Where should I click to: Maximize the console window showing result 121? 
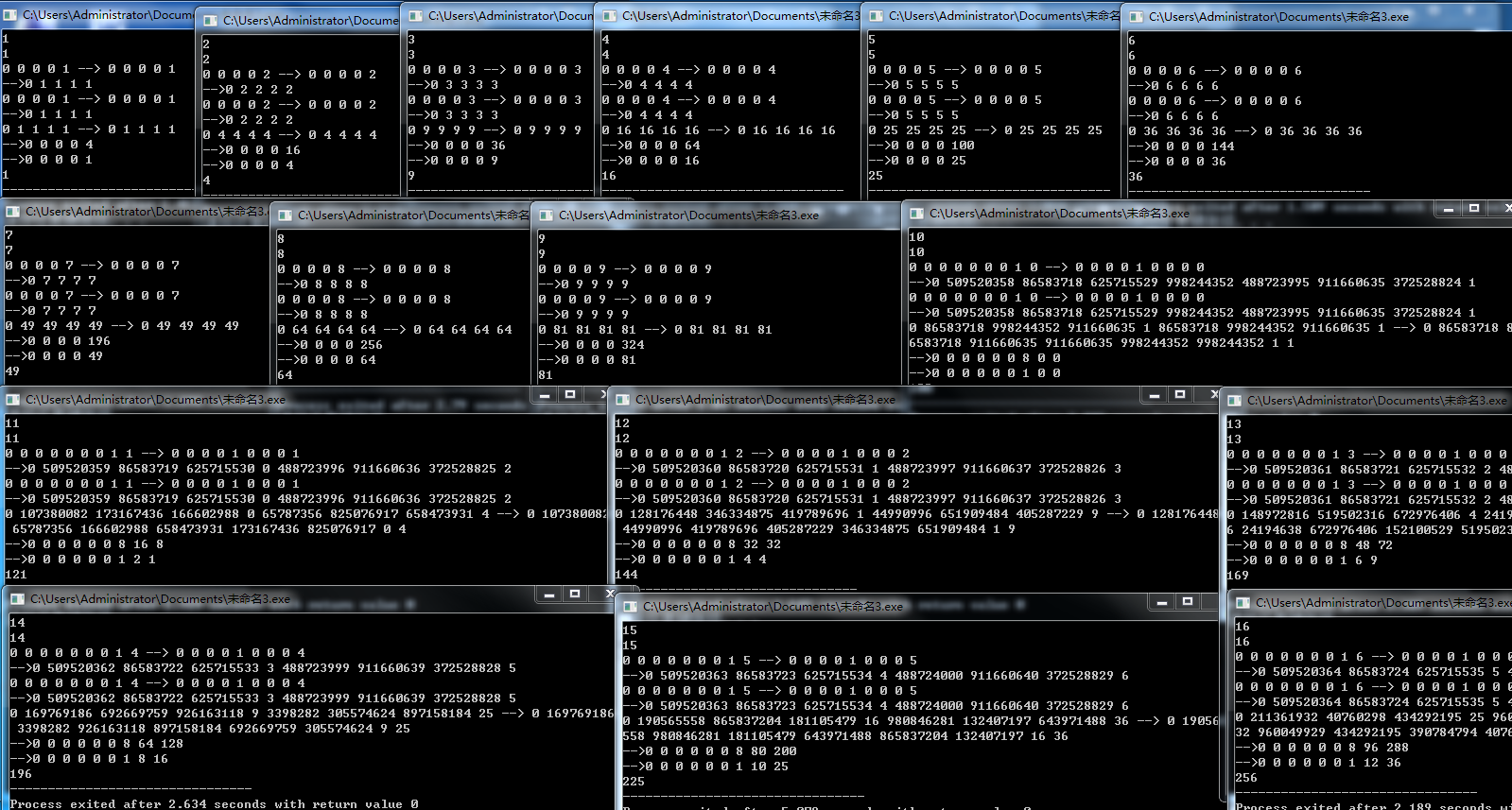(x=570, y=395)
